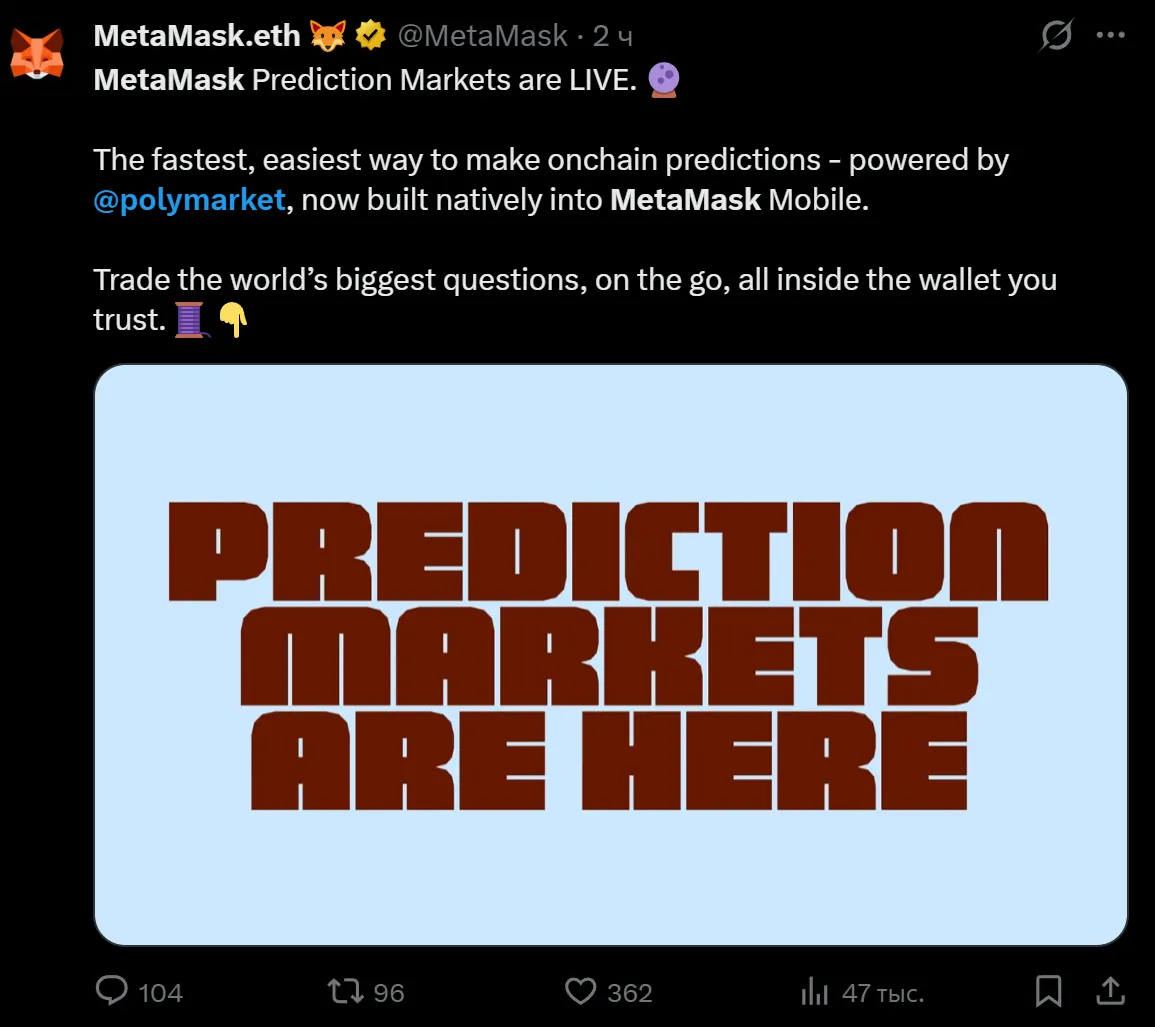Click the gold verified badge

coord(371,36)
